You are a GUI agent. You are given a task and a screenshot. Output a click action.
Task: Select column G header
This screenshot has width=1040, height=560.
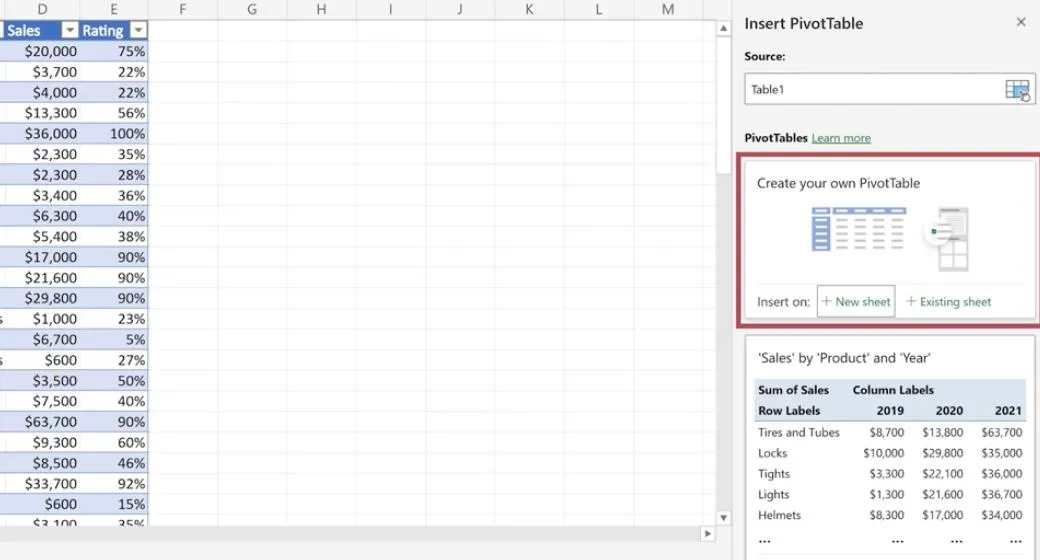pos(252,9)
